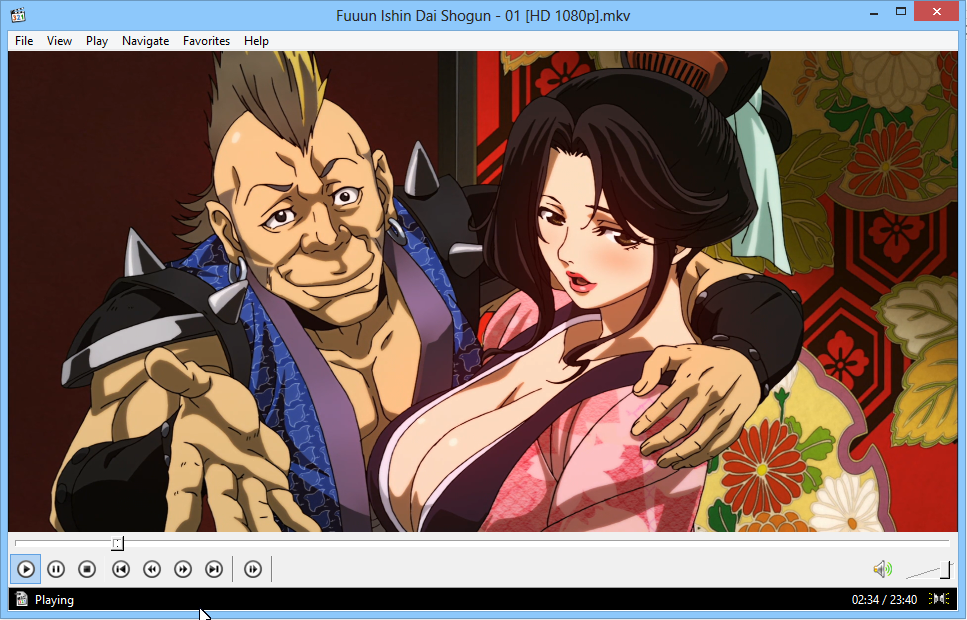Minimize the media player window
The width and height of the screenshot is (967, 620).
[873, 12]
